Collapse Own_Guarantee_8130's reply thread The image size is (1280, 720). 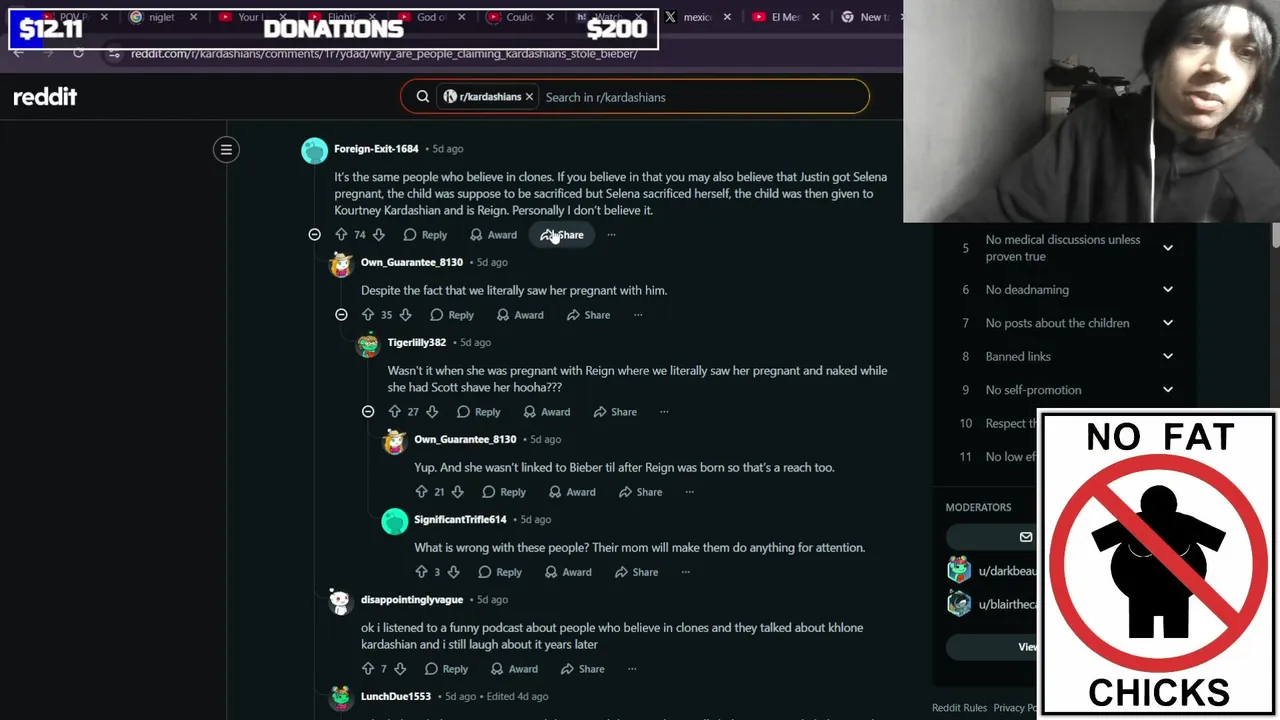(x=341, y=315)
